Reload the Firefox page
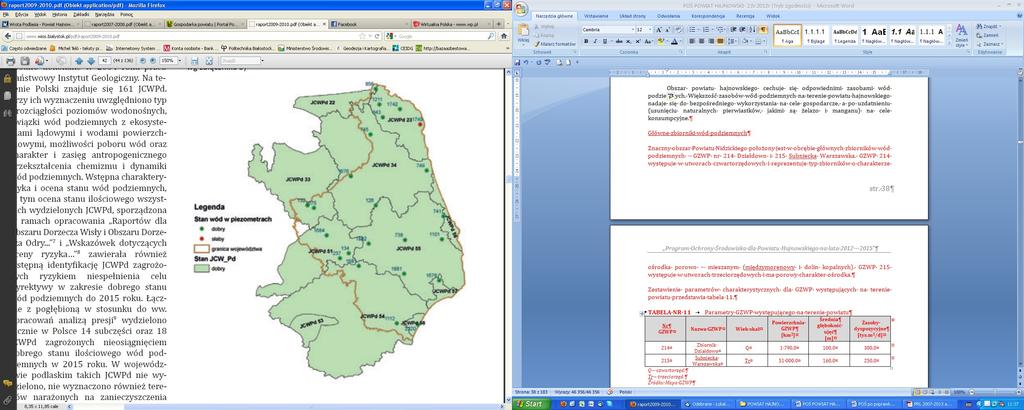The image size is (1024, 410). (377, 36)
